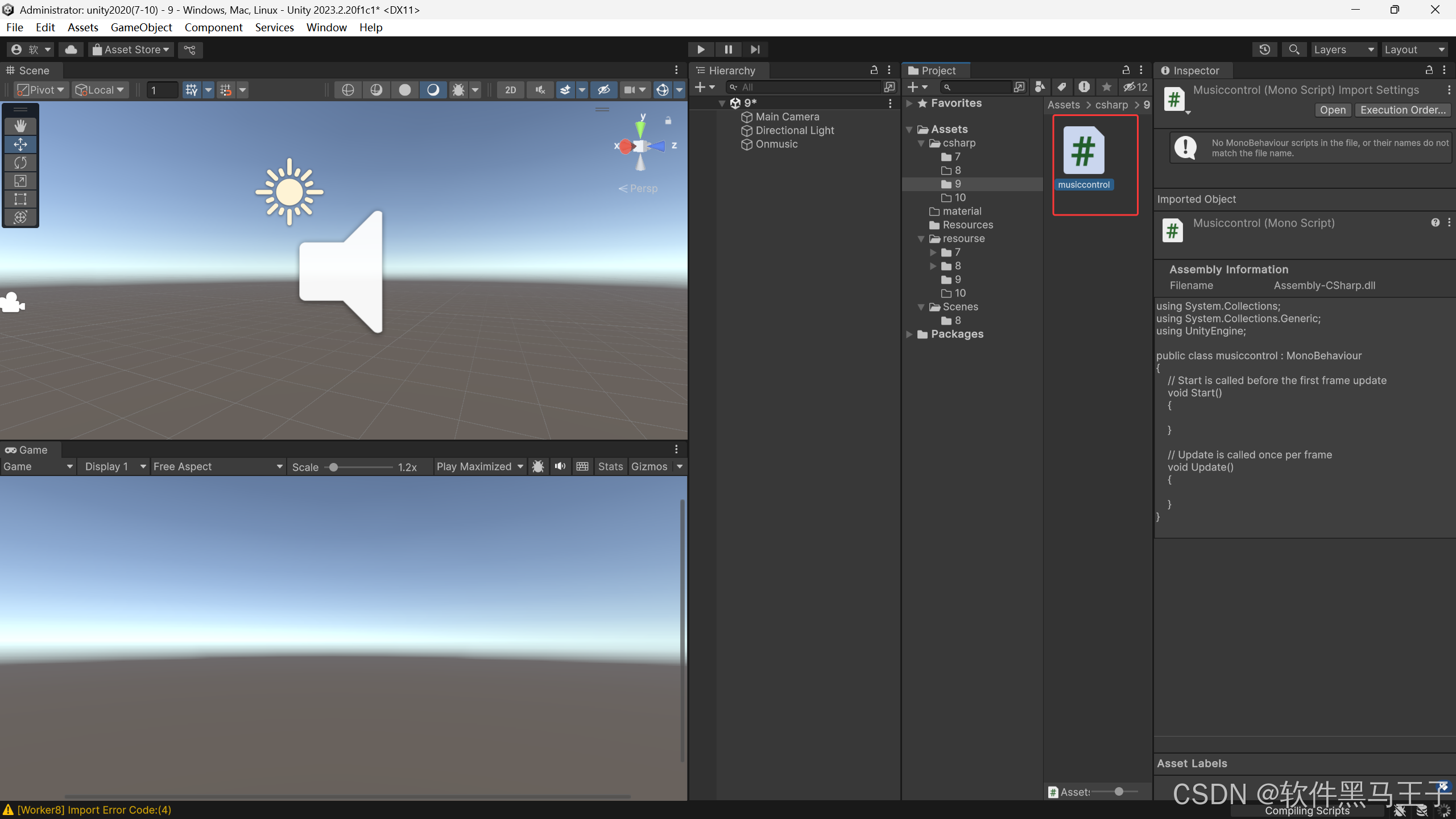Select the Rect tool

[x=20, y=199]
